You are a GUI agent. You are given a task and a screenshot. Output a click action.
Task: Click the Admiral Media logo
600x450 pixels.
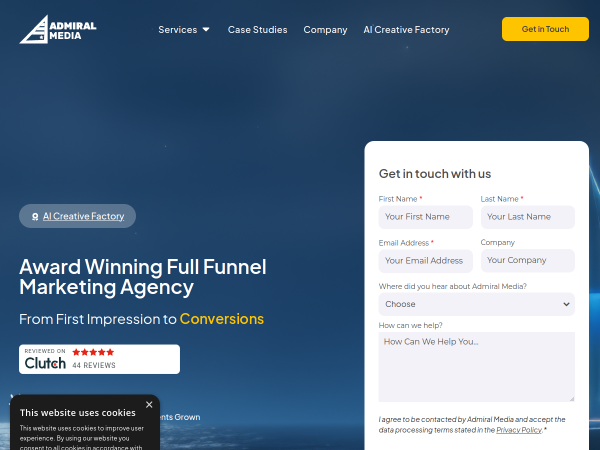(x=58, y=29)
